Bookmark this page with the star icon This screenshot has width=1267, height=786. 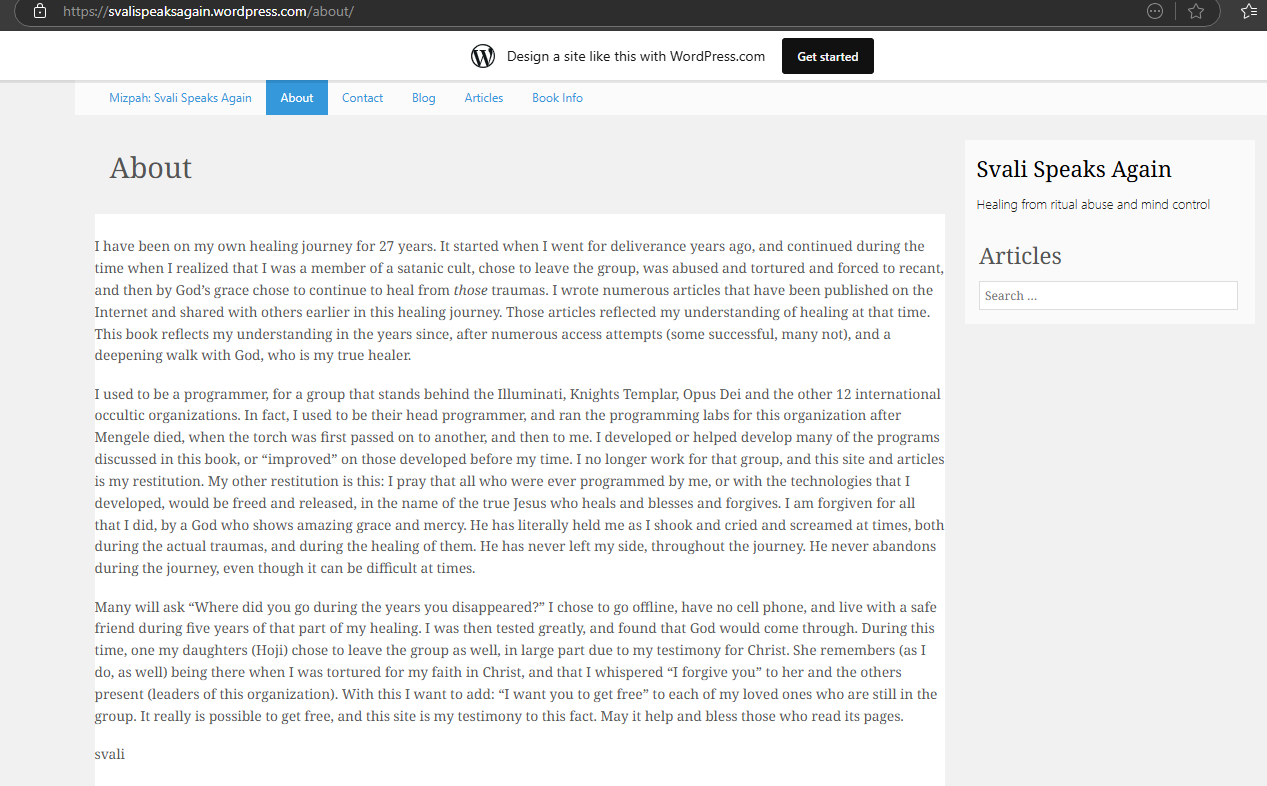[1196, 11]
